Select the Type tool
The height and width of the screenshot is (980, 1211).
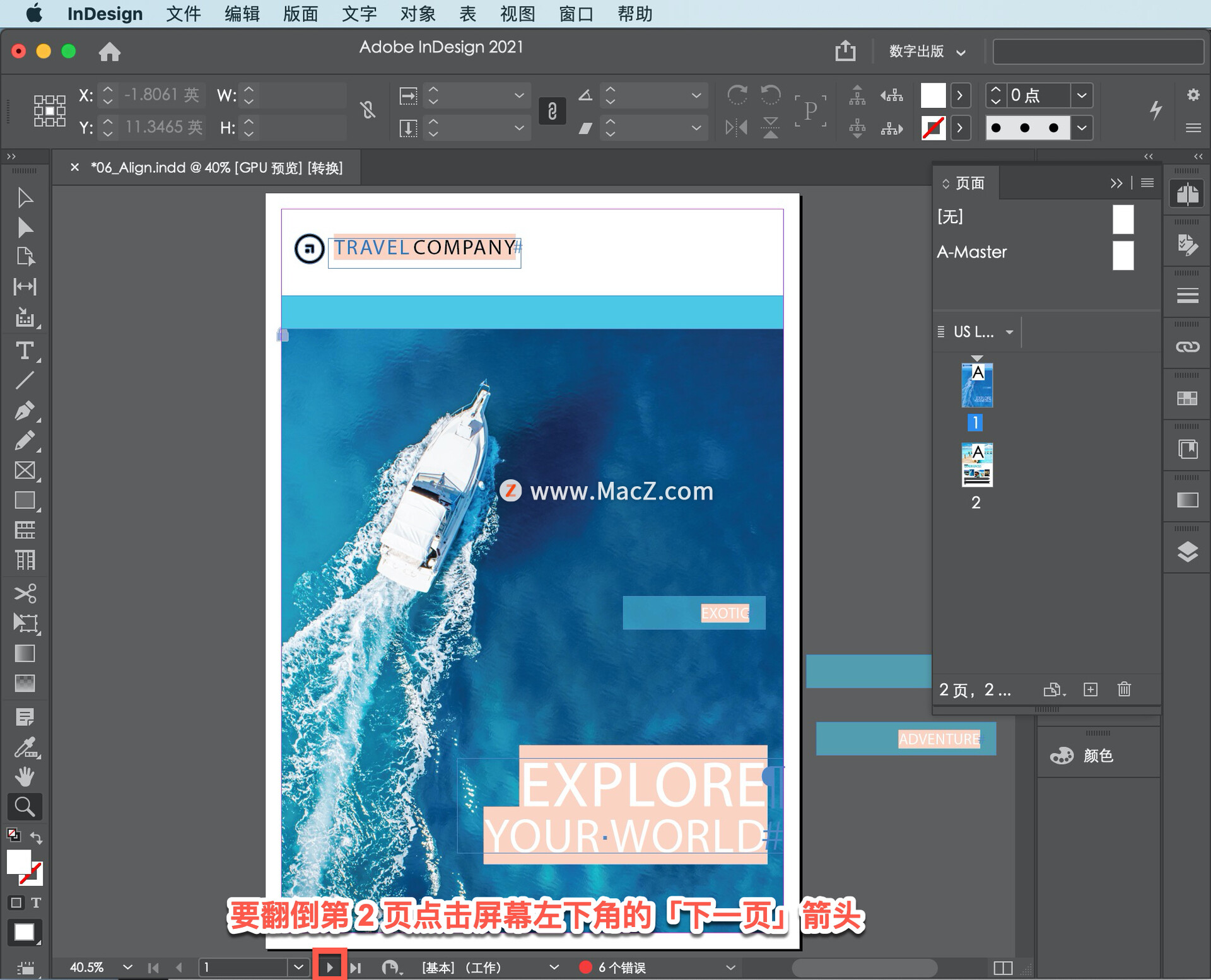coord(25,351)
